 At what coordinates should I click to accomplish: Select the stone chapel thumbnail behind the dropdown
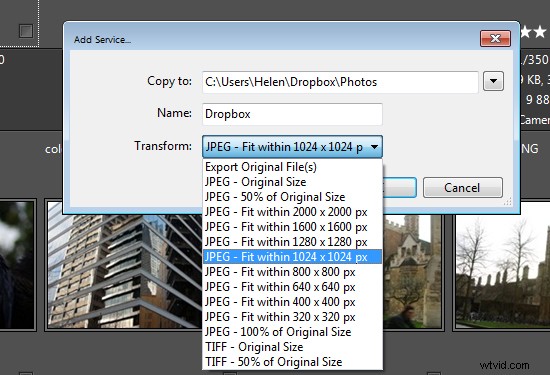(413, 272)
